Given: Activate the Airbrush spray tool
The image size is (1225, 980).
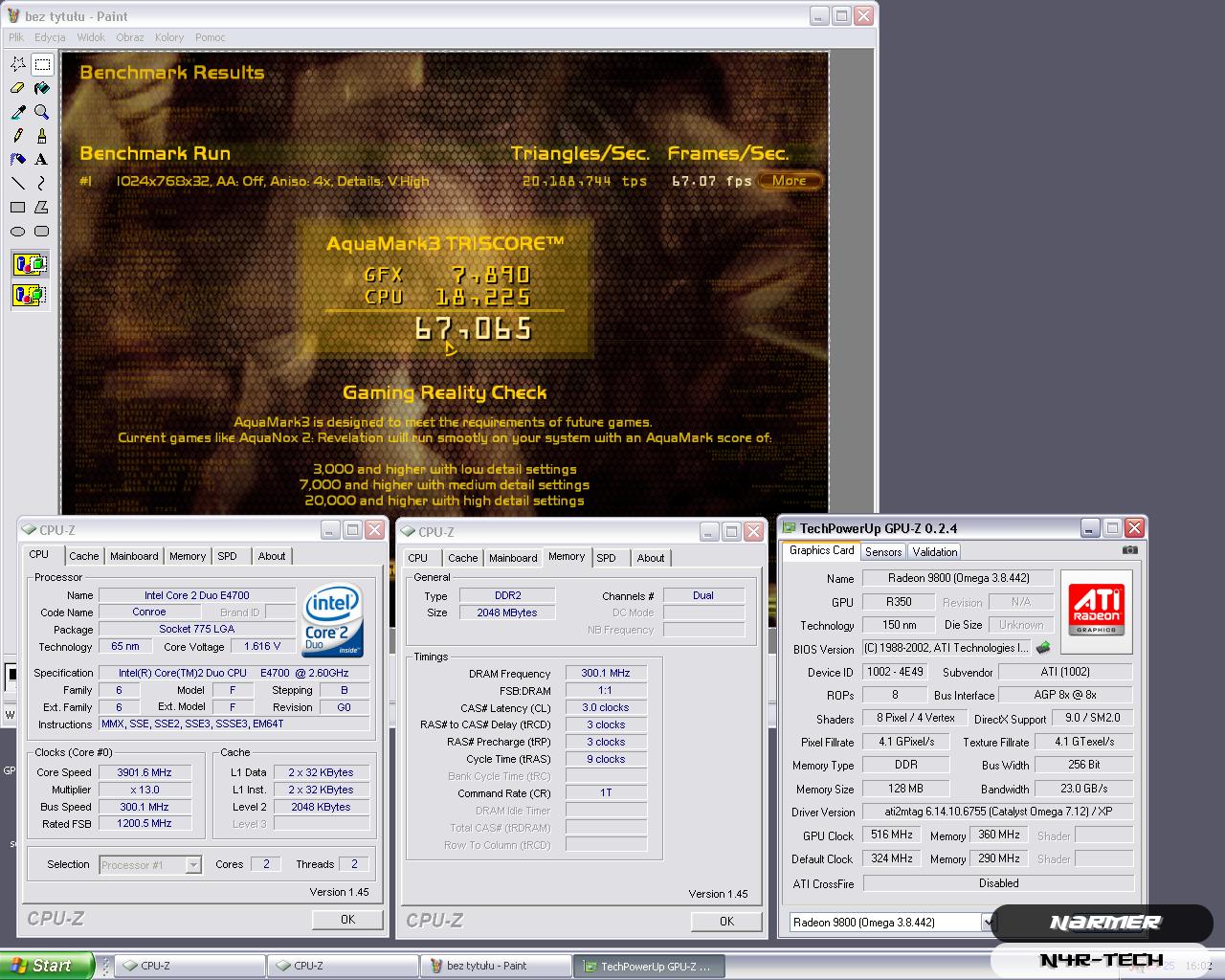Looking at the screenshot, I should pyautogui.click(x=18, y=160).
